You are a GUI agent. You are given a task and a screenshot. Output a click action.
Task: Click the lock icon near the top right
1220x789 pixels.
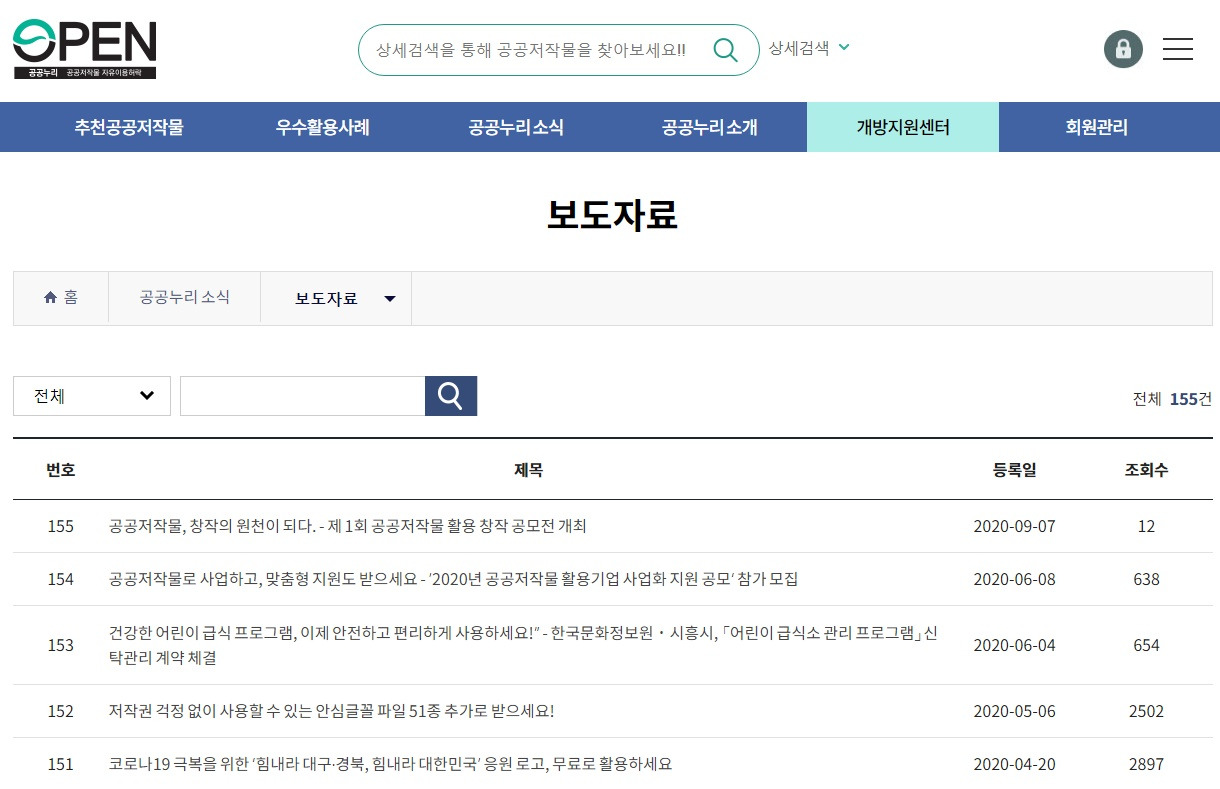pos(1123,48)
